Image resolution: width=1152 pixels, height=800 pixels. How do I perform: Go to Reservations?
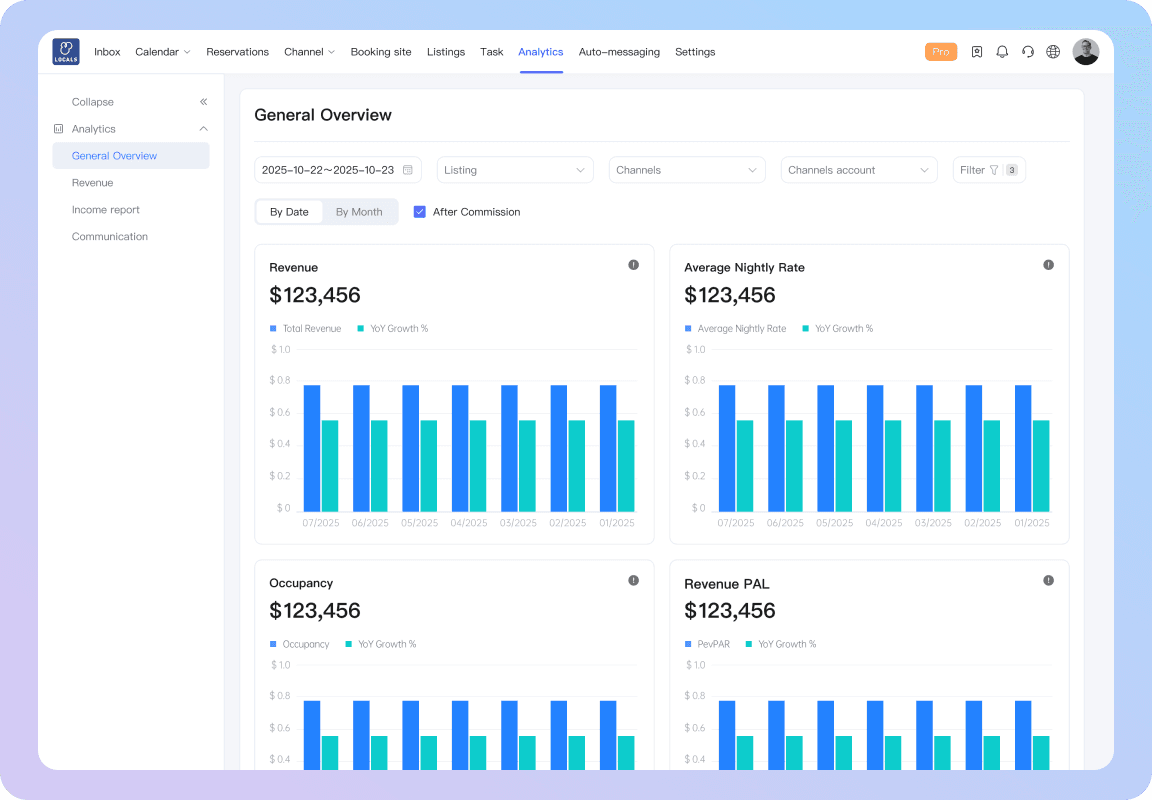(x=237, y=51)
